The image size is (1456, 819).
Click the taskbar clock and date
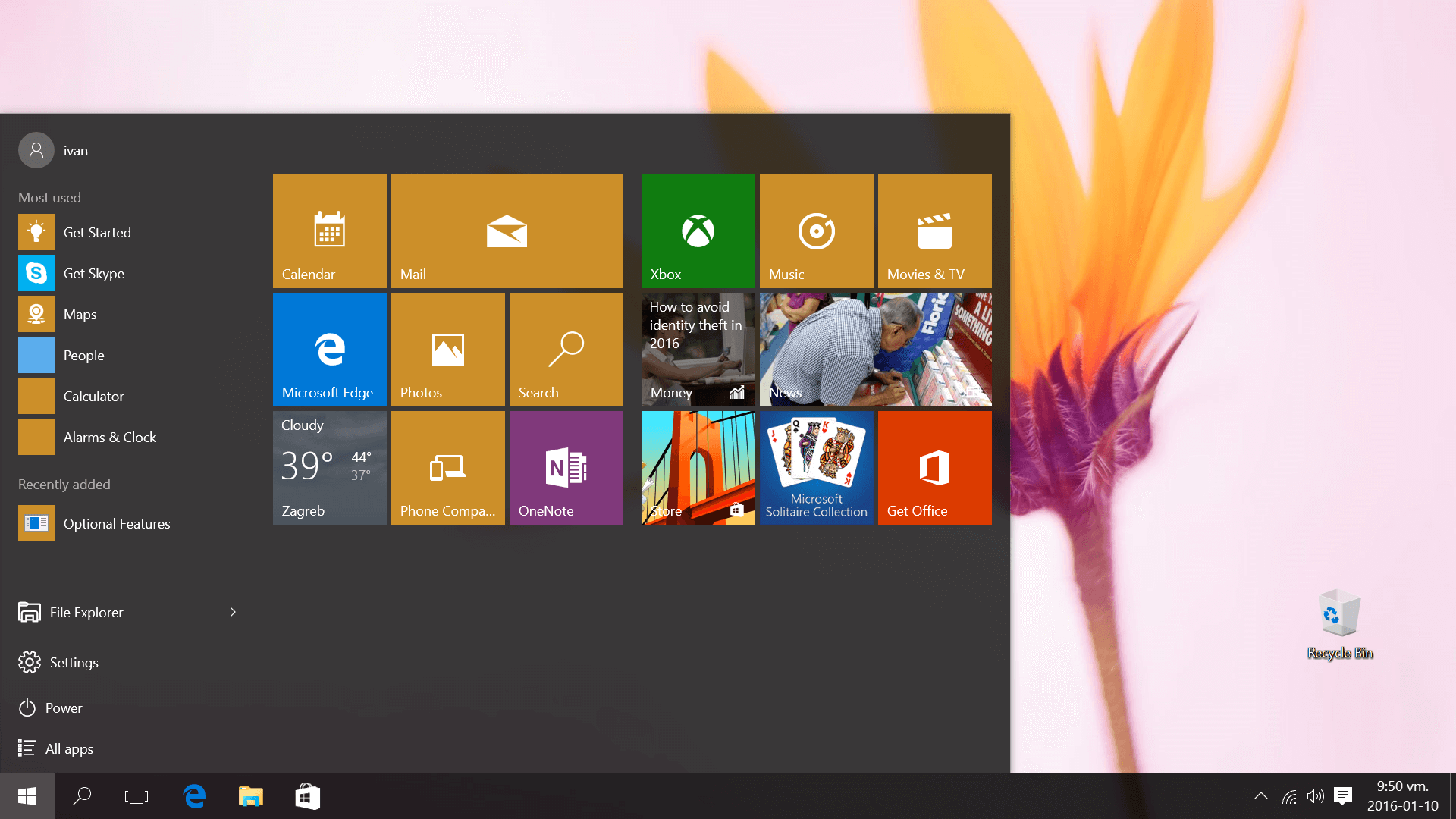[x=1402, y=796]
